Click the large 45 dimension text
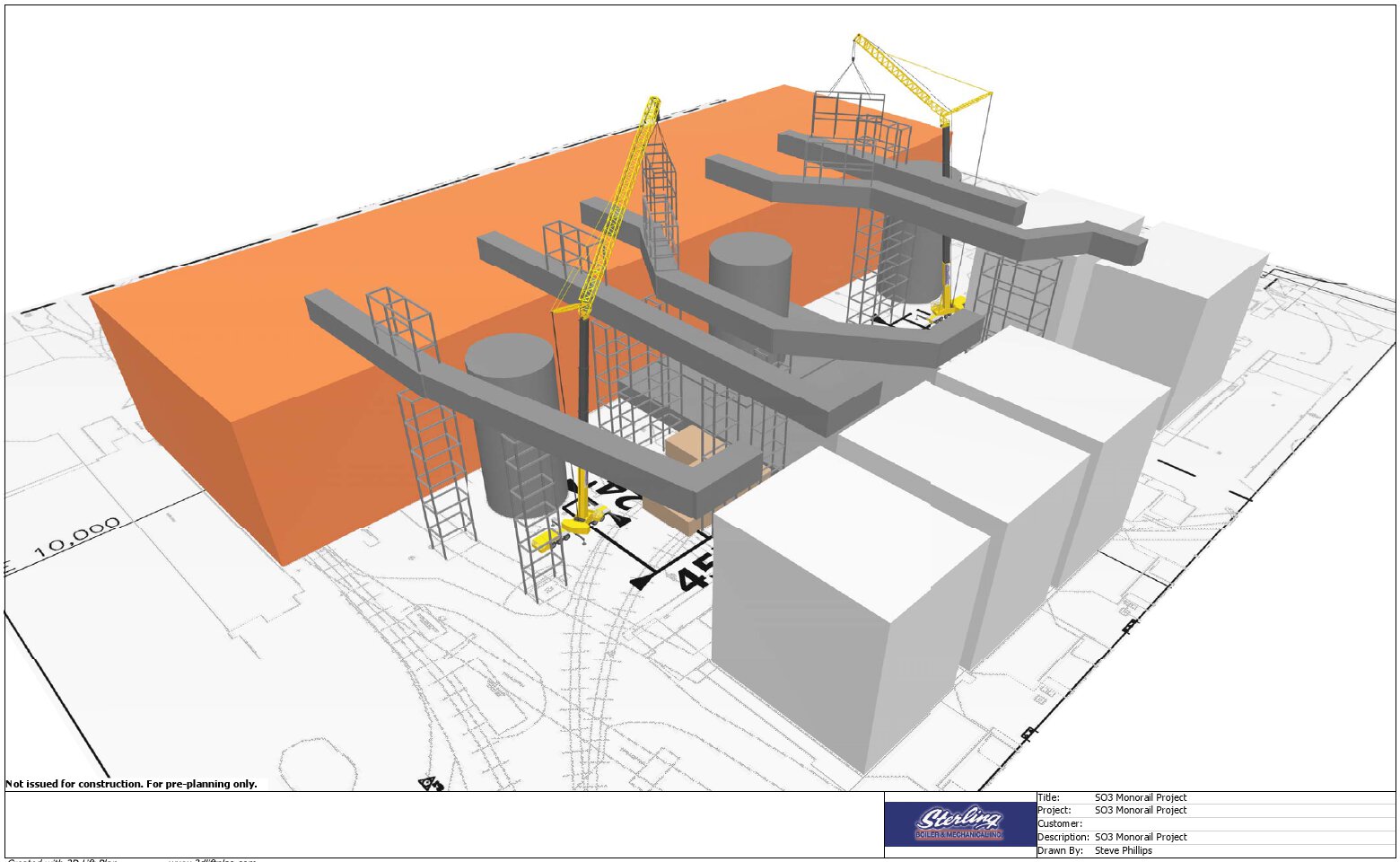1400x862 pixels. click(696, 573)
